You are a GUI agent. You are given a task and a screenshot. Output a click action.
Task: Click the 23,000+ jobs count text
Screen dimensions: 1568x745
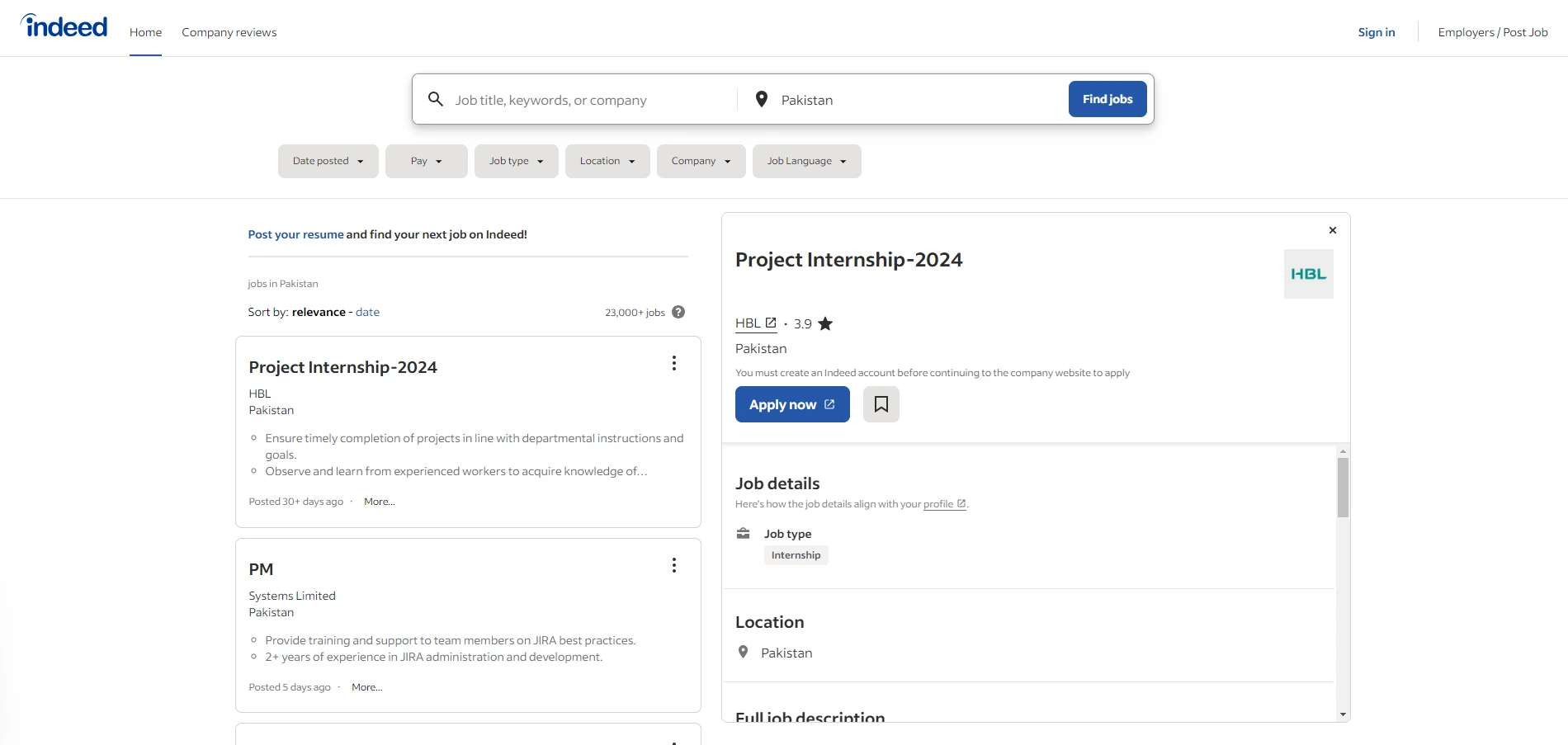pyautogui.click(x=635, y=313)
